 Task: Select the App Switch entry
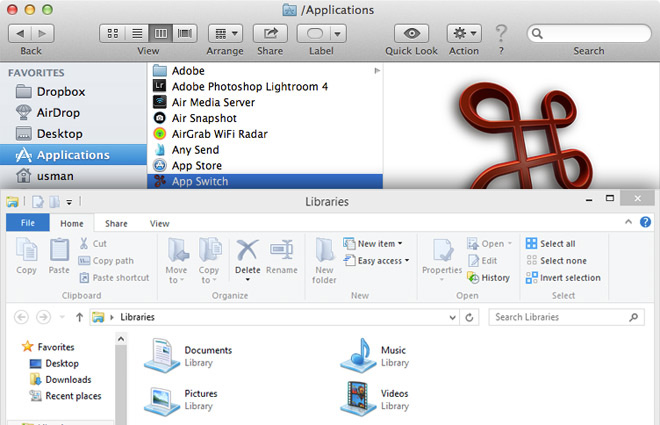[x=265, y=181]
